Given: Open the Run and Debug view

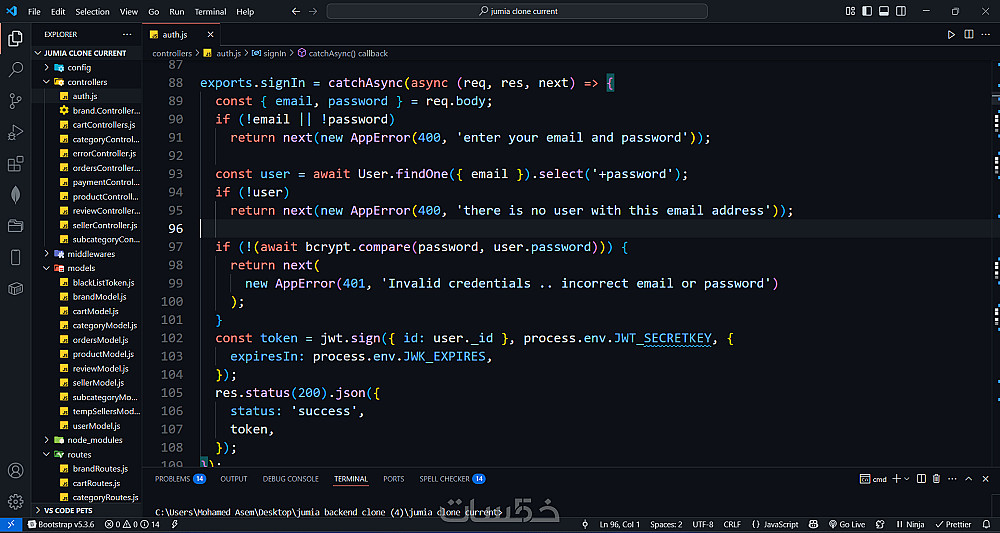Looking at the screenshot, I should (15, 132).
